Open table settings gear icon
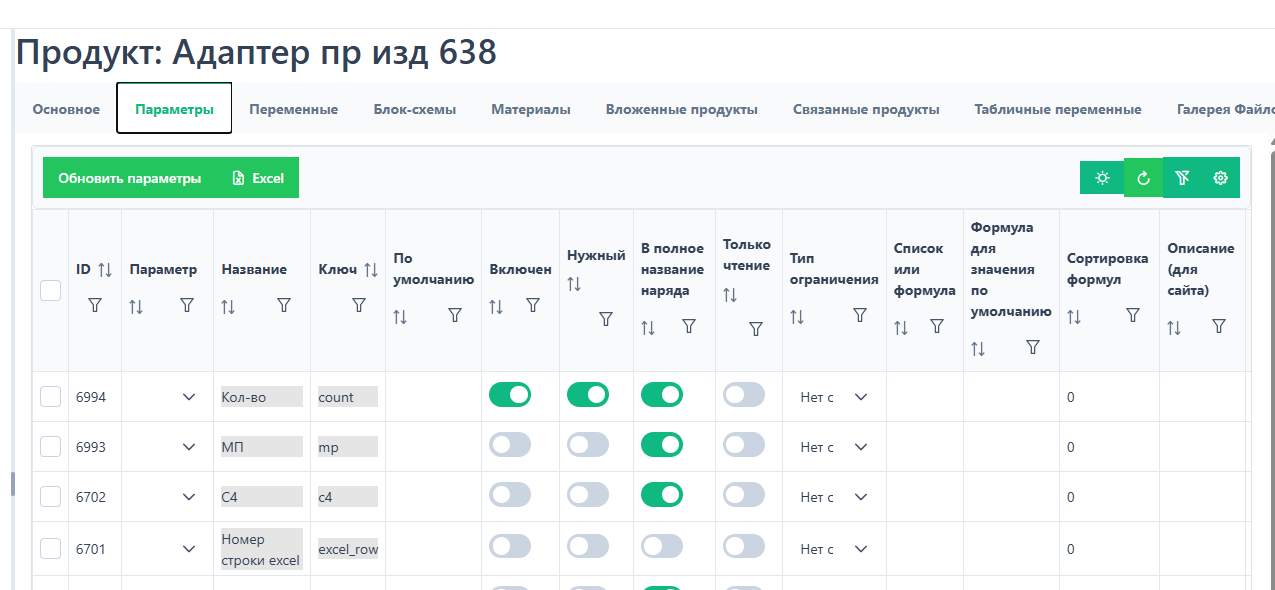This screenshot has height=590, width=1275. (1220, 178)
